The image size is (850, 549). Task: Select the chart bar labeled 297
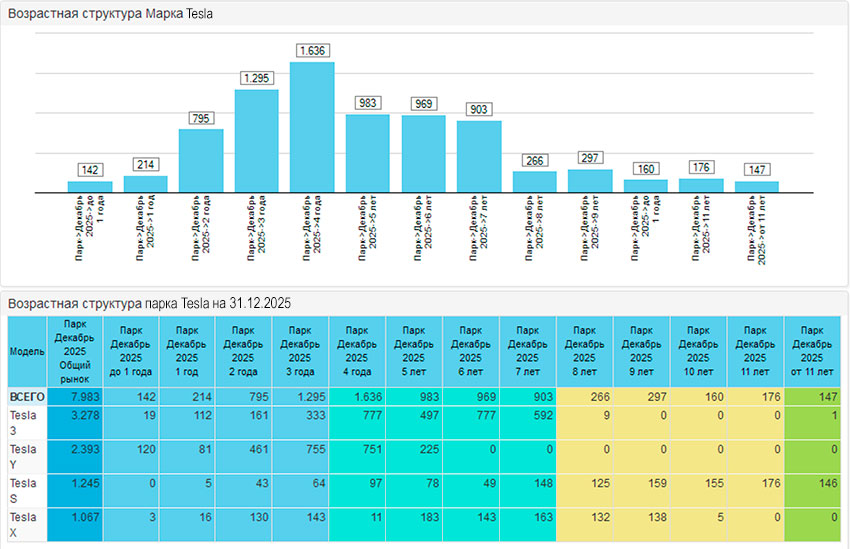590,181
